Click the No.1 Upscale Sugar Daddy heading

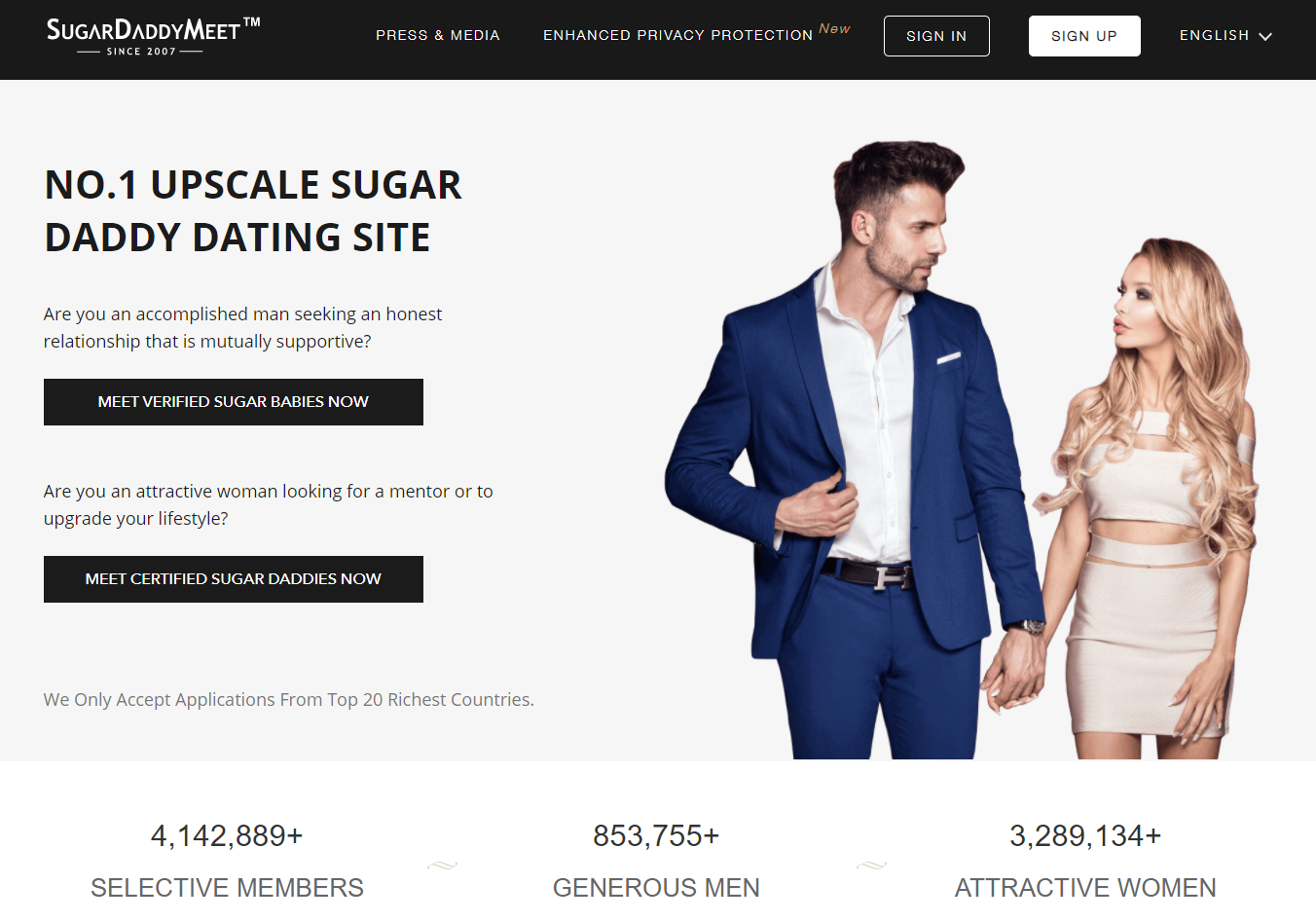(253, 211)
